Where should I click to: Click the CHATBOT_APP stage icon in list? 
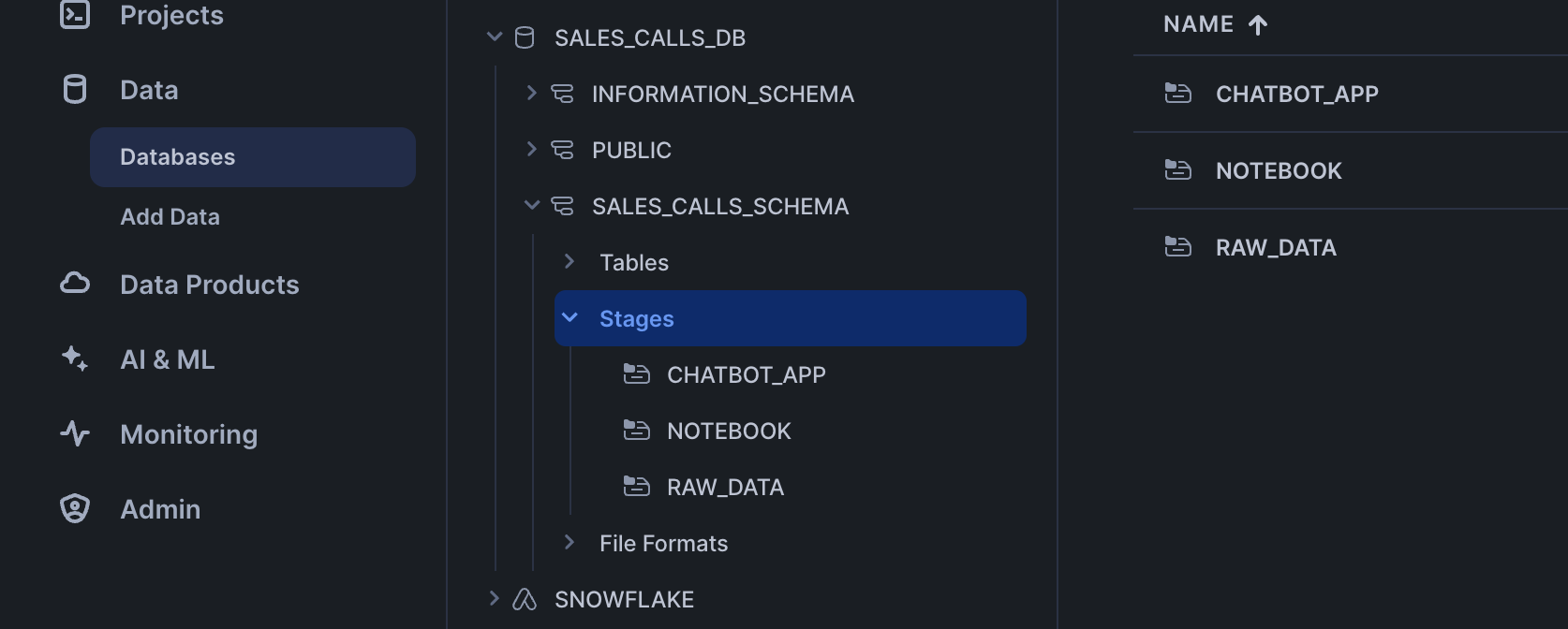(x=1177, y=94)
